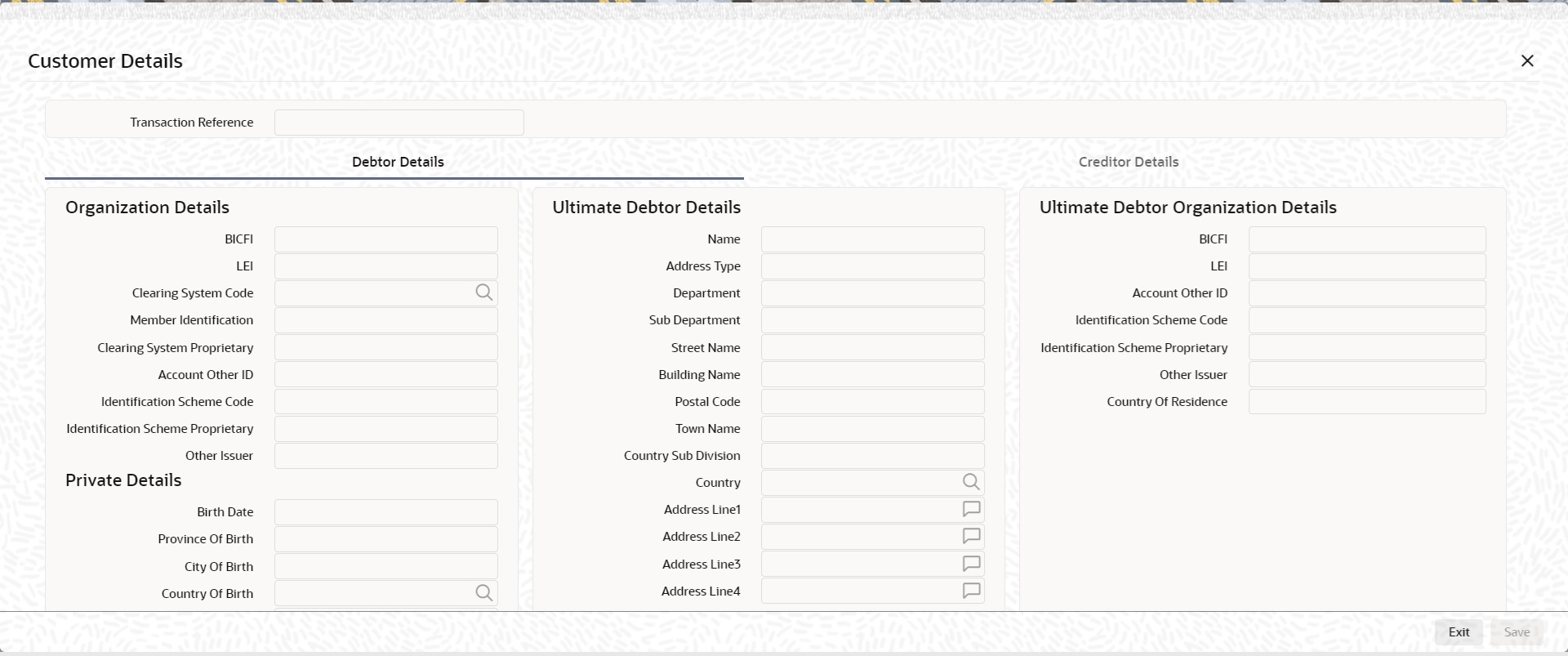This screenshot has height=656, width=1568.
Task: Open Ultimate Debtor Country lookup search
Action: point(971,482)
